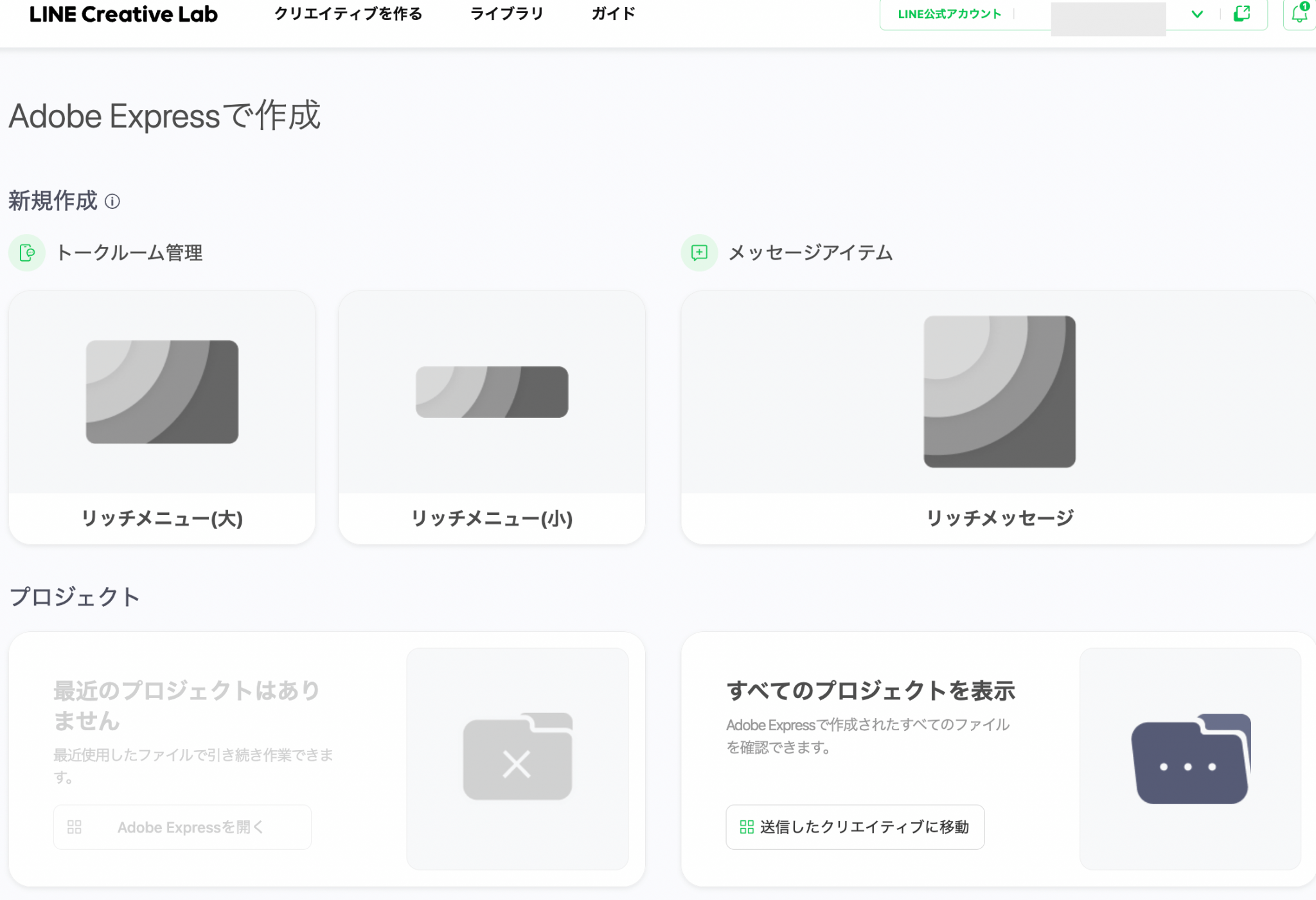Screen dimensions: 1316x900
Task: Click 送信したクリエイティブに移動
Action: 855,827
